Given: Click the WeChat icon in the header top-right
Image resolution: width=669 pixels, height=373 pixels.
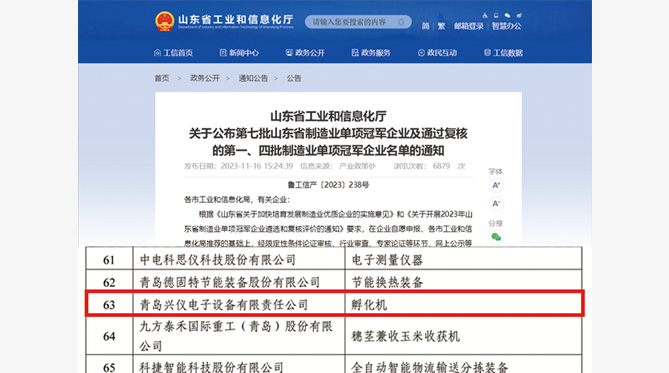Looking at the screenshot, I should point(507,15).
